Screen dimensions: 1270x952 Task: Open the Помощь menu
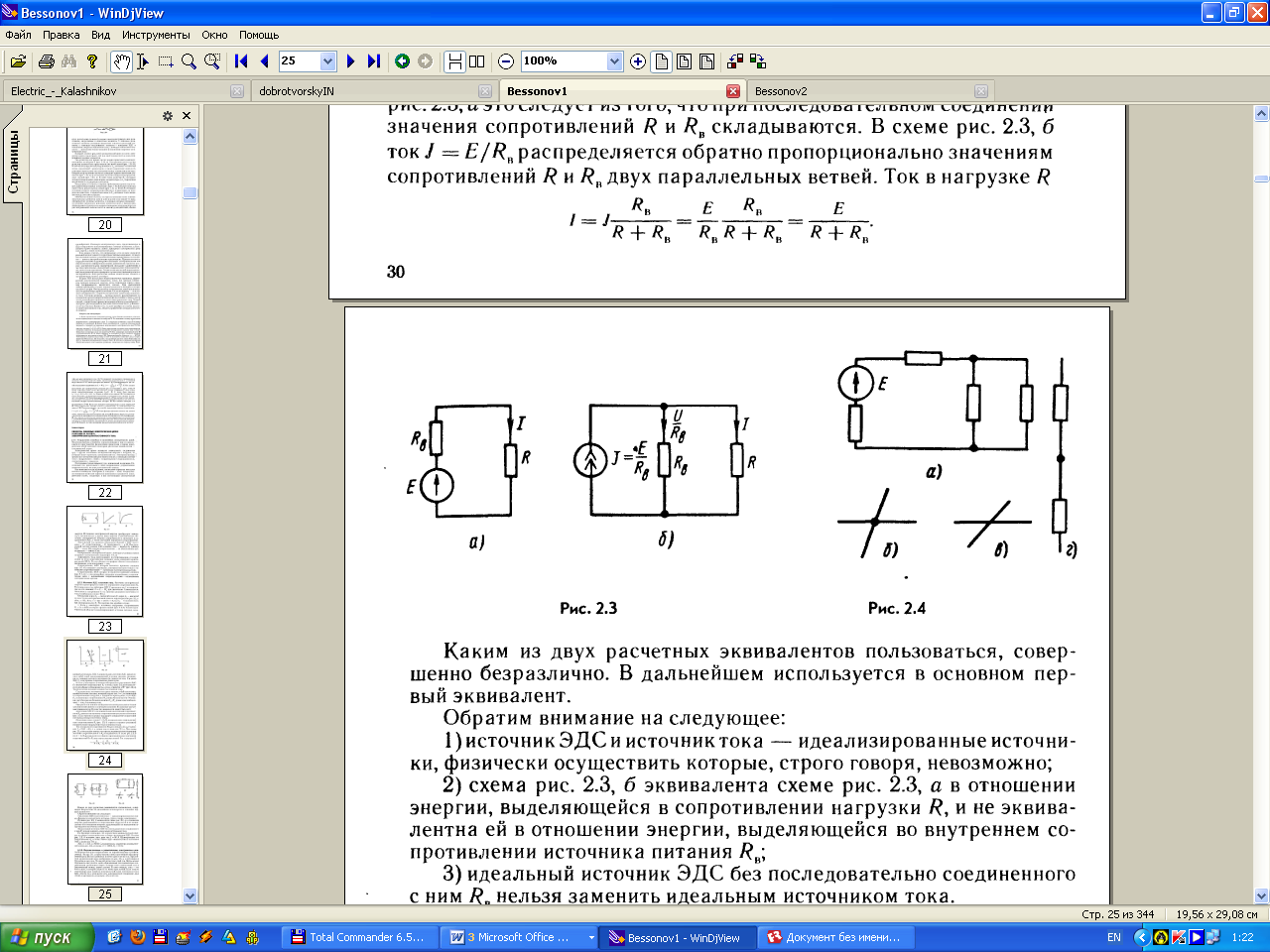pyautogui.click(x=259, y=35)
